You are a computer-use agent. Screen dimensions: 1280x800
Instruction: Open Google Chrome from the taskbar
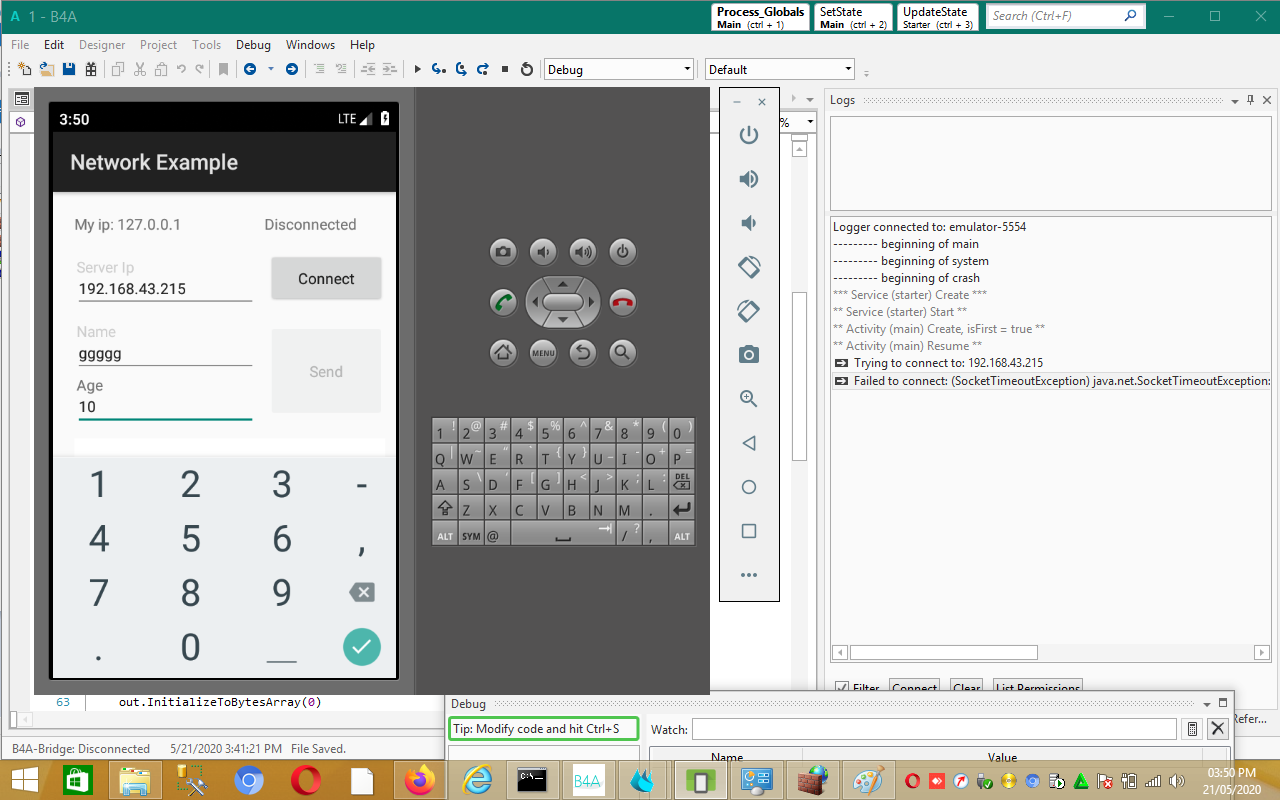coord(249,780)
